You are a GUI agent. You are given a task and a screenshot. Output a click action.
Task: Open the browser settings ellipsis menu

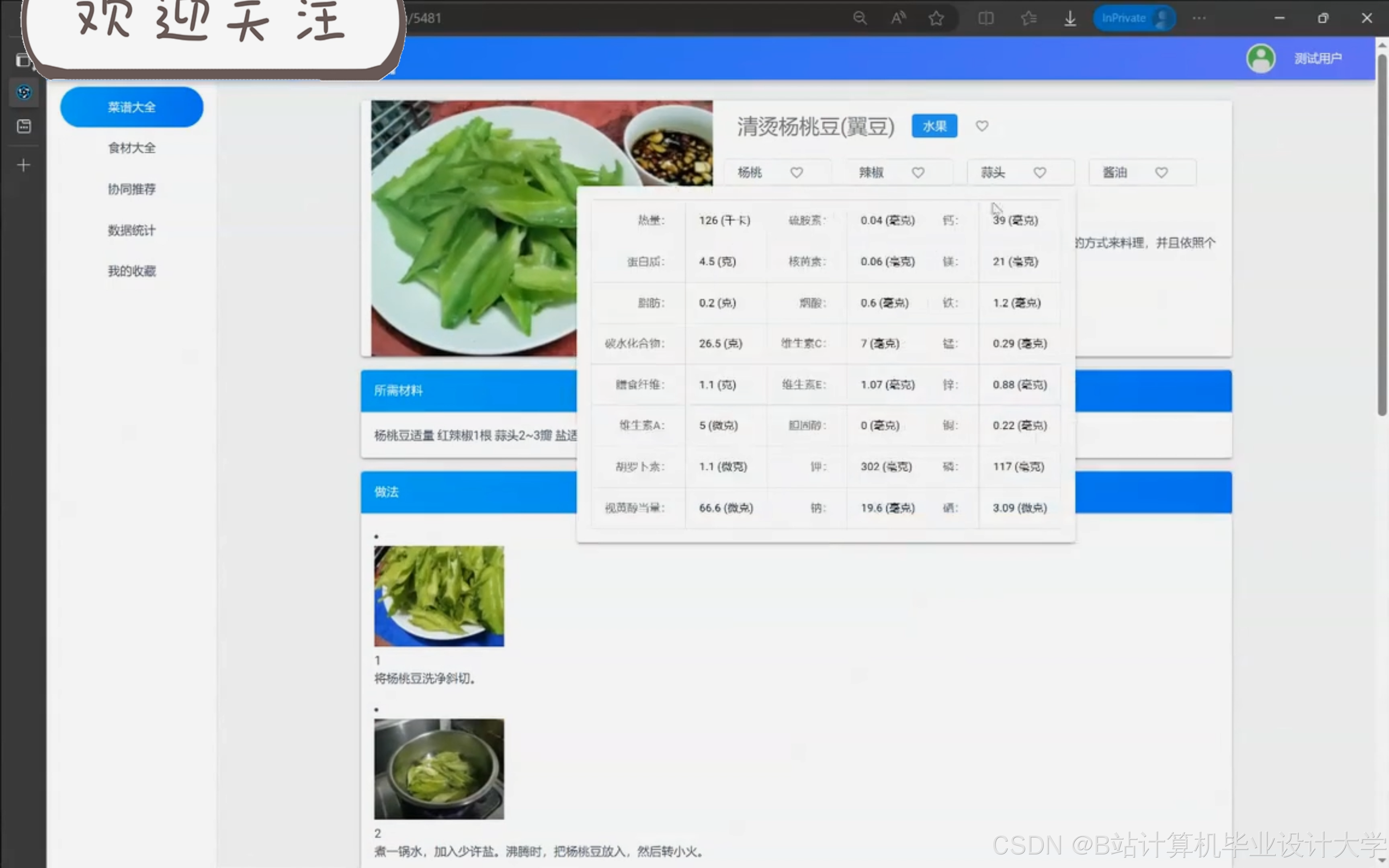[x=1199, y=18]
